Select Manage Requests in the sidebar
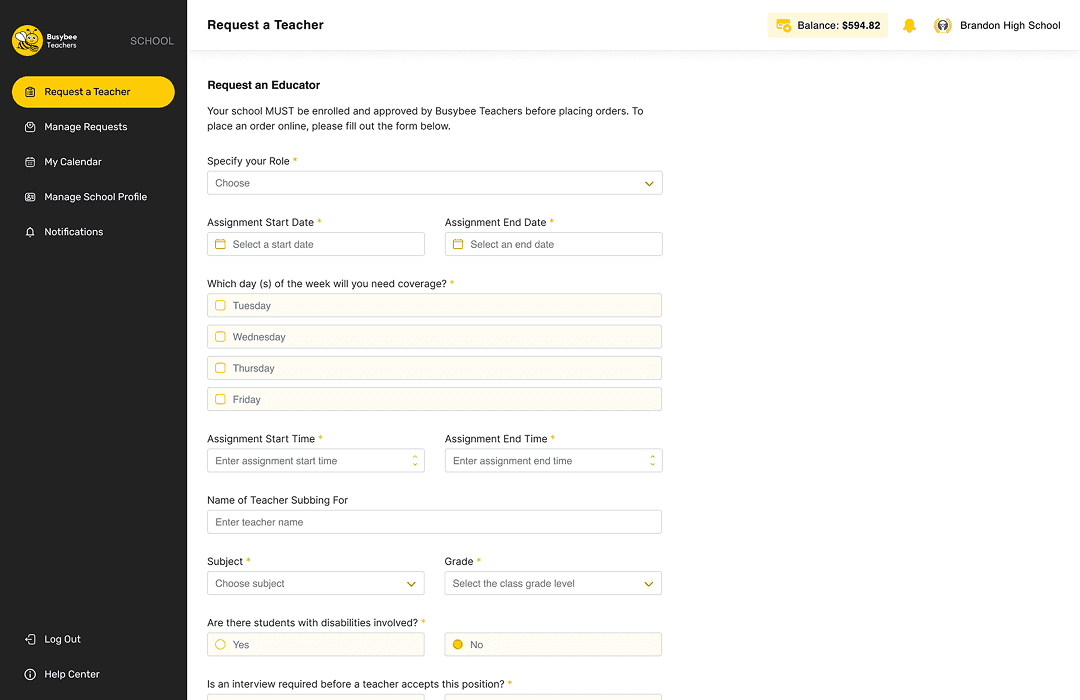This screenshot has width=1080, height=700. click(x=86, y=126)
